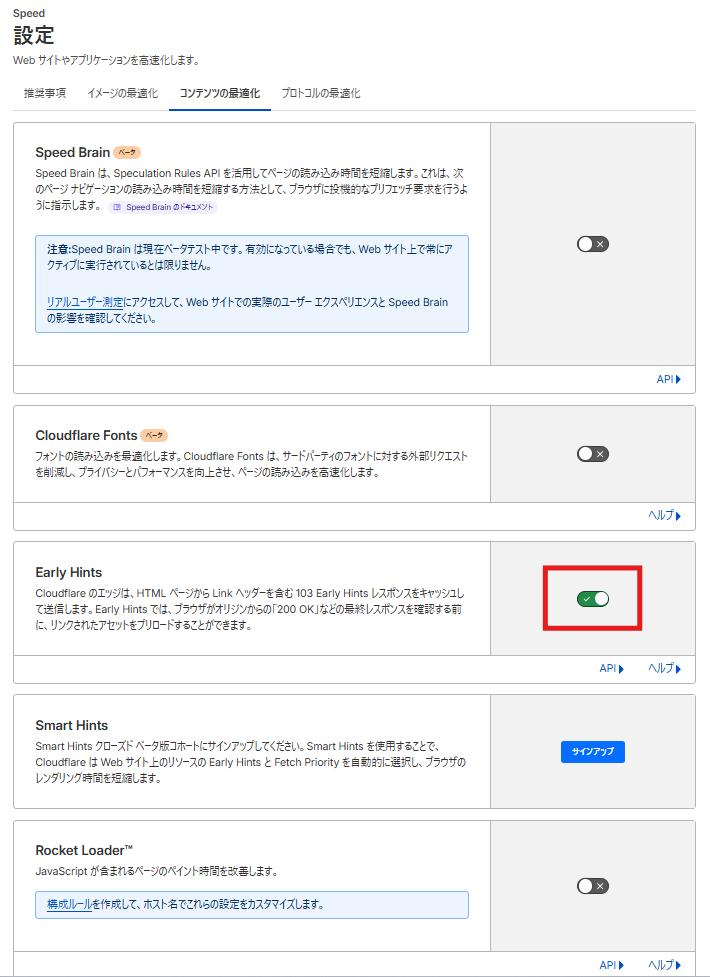The height and width of the screenshot is (977, 710).
Task: Expand API section under Speed Brain
Action: tap(668, 380)
